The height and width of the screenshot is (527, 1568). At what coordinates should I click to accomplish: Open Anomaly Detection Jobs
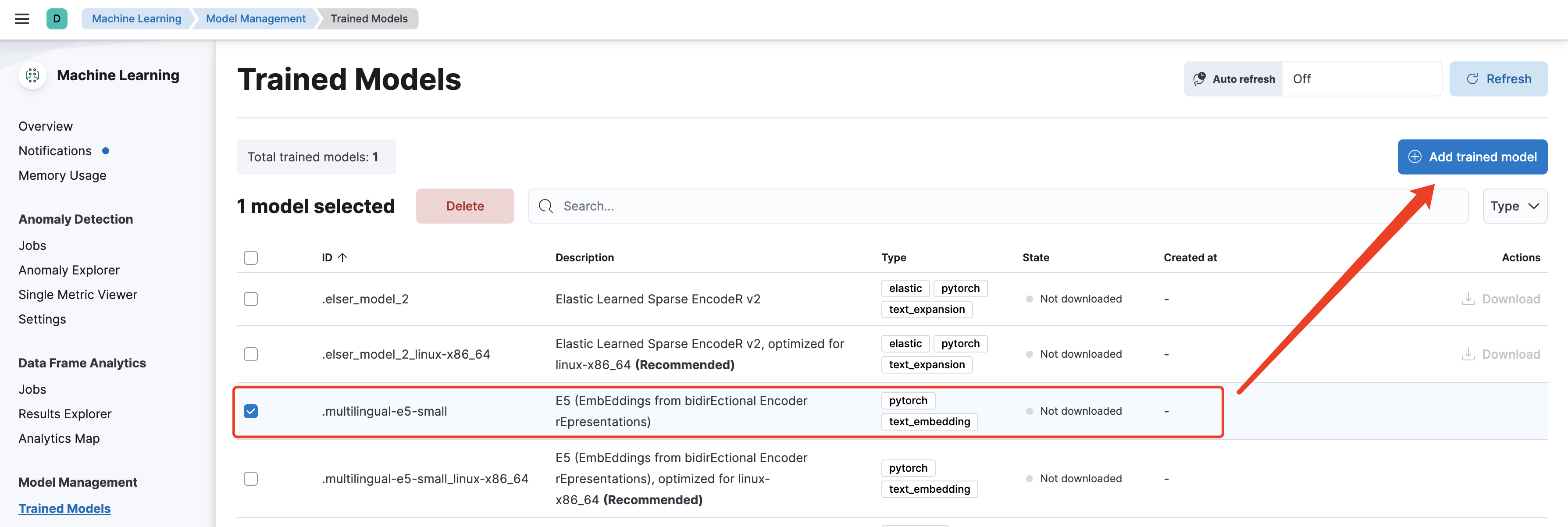[x=32, y=246]
